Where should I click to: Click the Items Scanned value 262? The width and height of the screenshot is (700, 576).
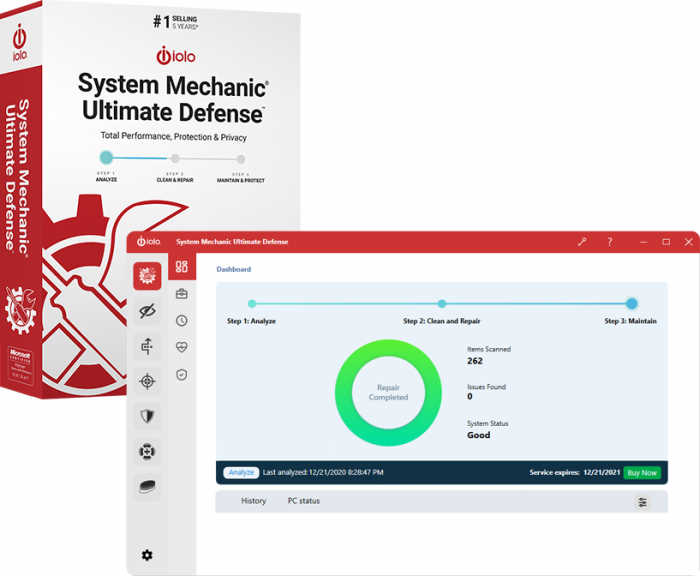click(x=475, y=361)
